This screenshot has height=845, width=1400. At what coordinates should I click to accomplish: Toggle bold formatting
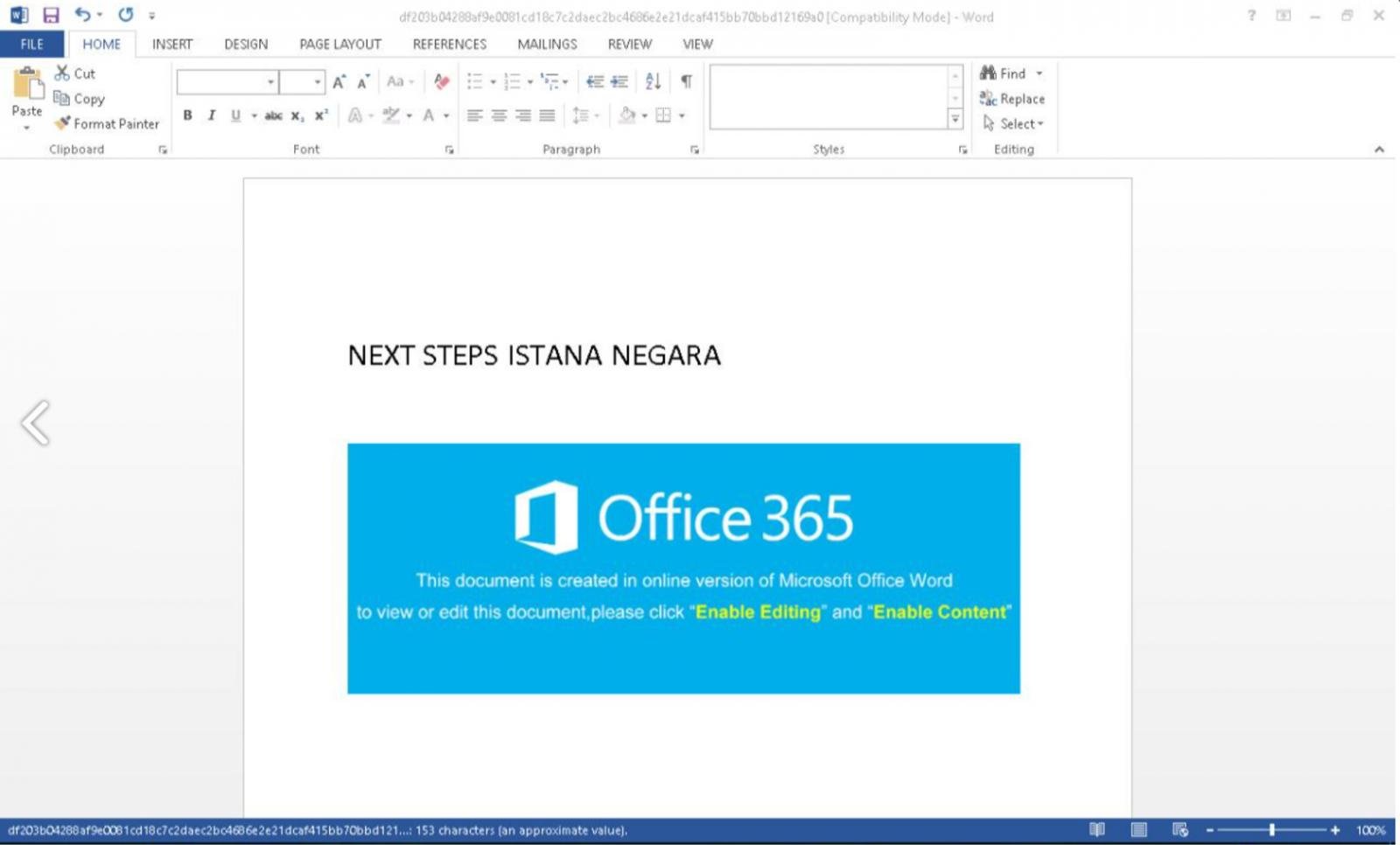(187, 115)
